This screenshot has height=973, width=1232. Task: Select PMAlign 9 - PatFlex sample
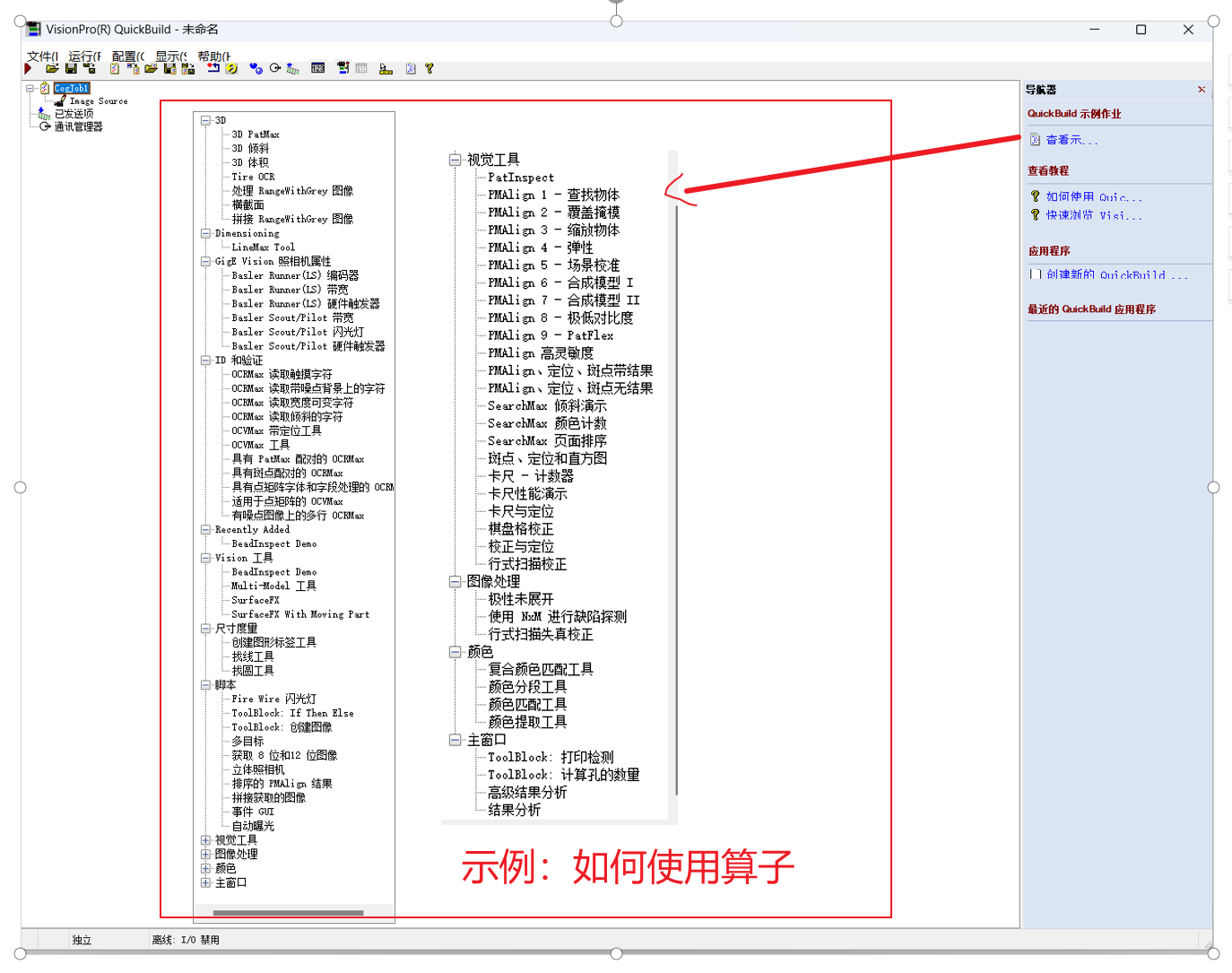[x=551, y=335]
